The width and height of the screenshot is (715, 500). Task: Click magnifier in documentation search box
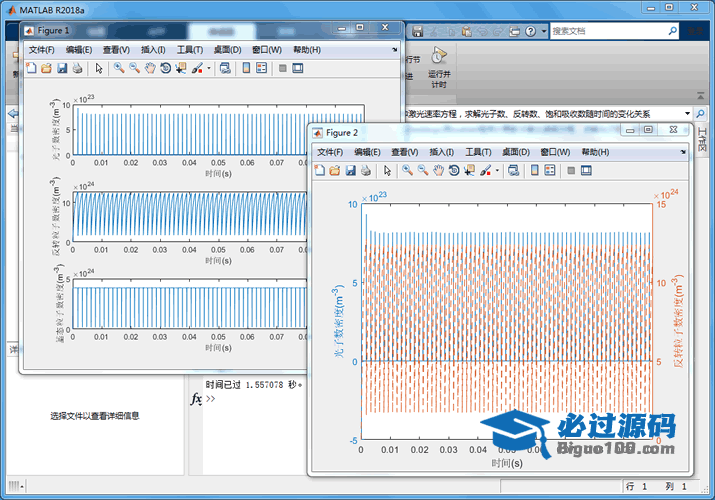(673, 31)
